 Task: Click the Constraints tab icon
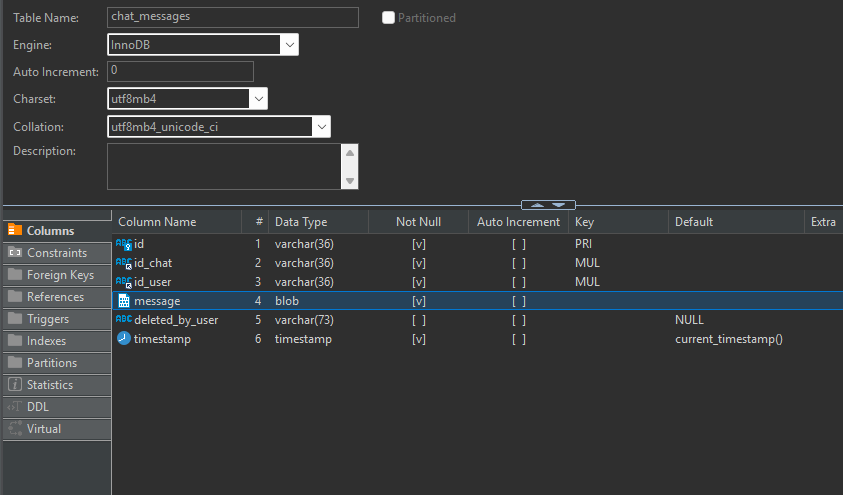(15, 253)
